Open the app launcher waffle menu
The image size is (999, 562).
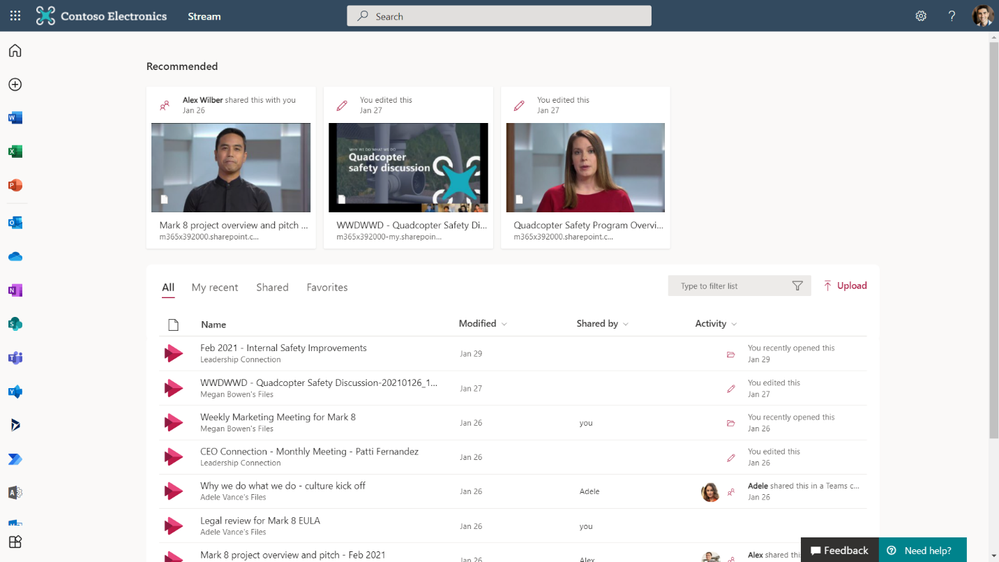pyautogui.click(x=15, y=16)
